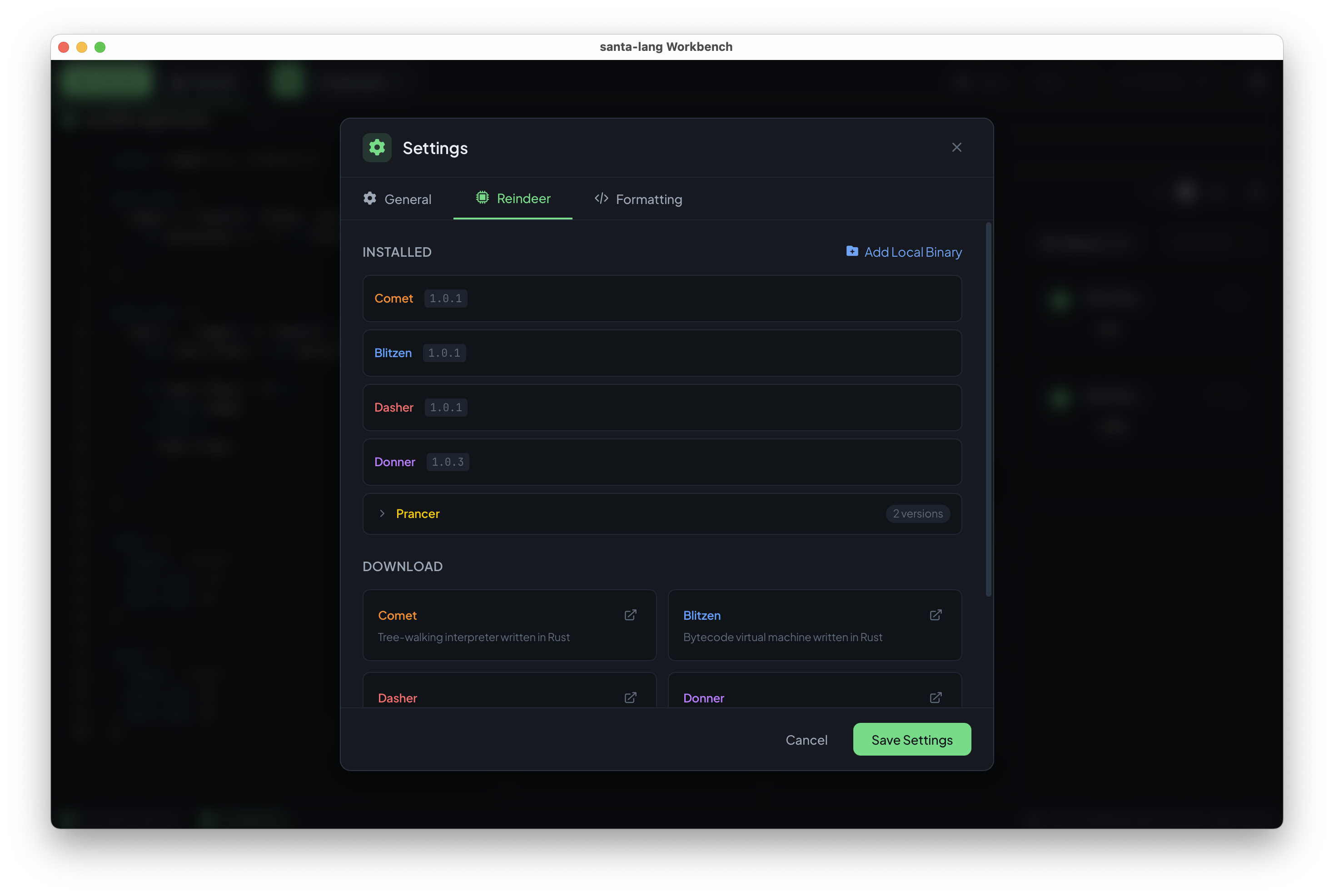Select installed Comet 1.0.1 row
Screen dimensions: 1334x896
pyautogui.click(x=662, y=298)
